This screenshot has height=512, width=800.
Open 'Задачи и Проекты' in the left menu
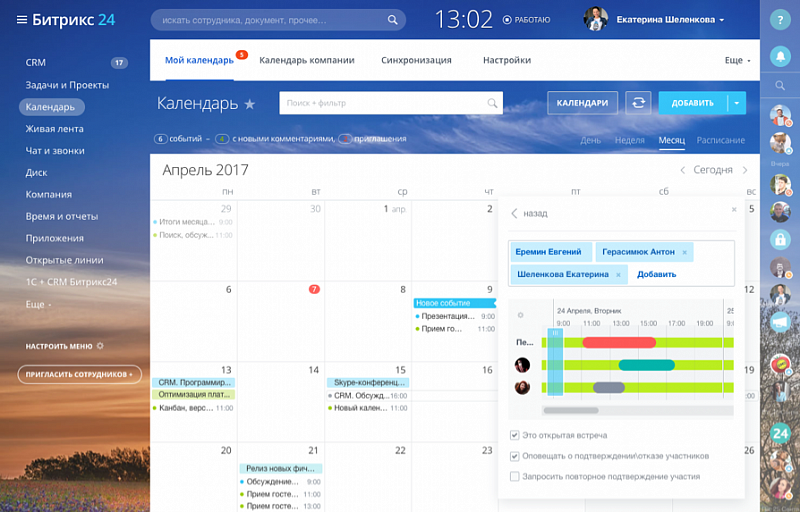point(67,85)
